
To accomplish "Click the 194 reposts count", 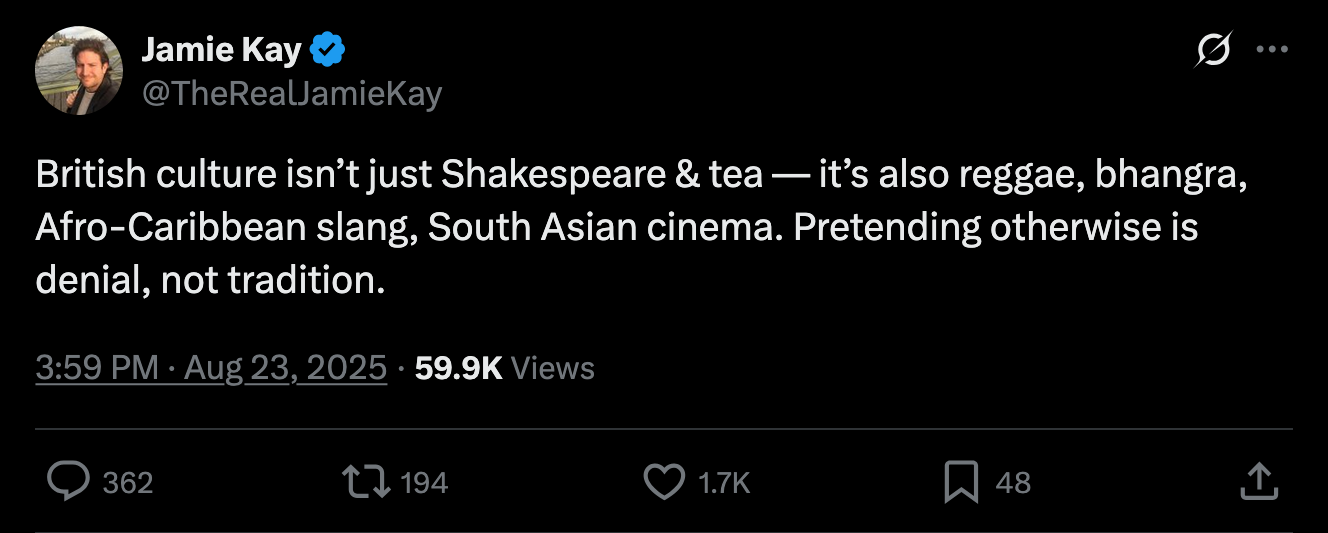I will tap(424, 484).
